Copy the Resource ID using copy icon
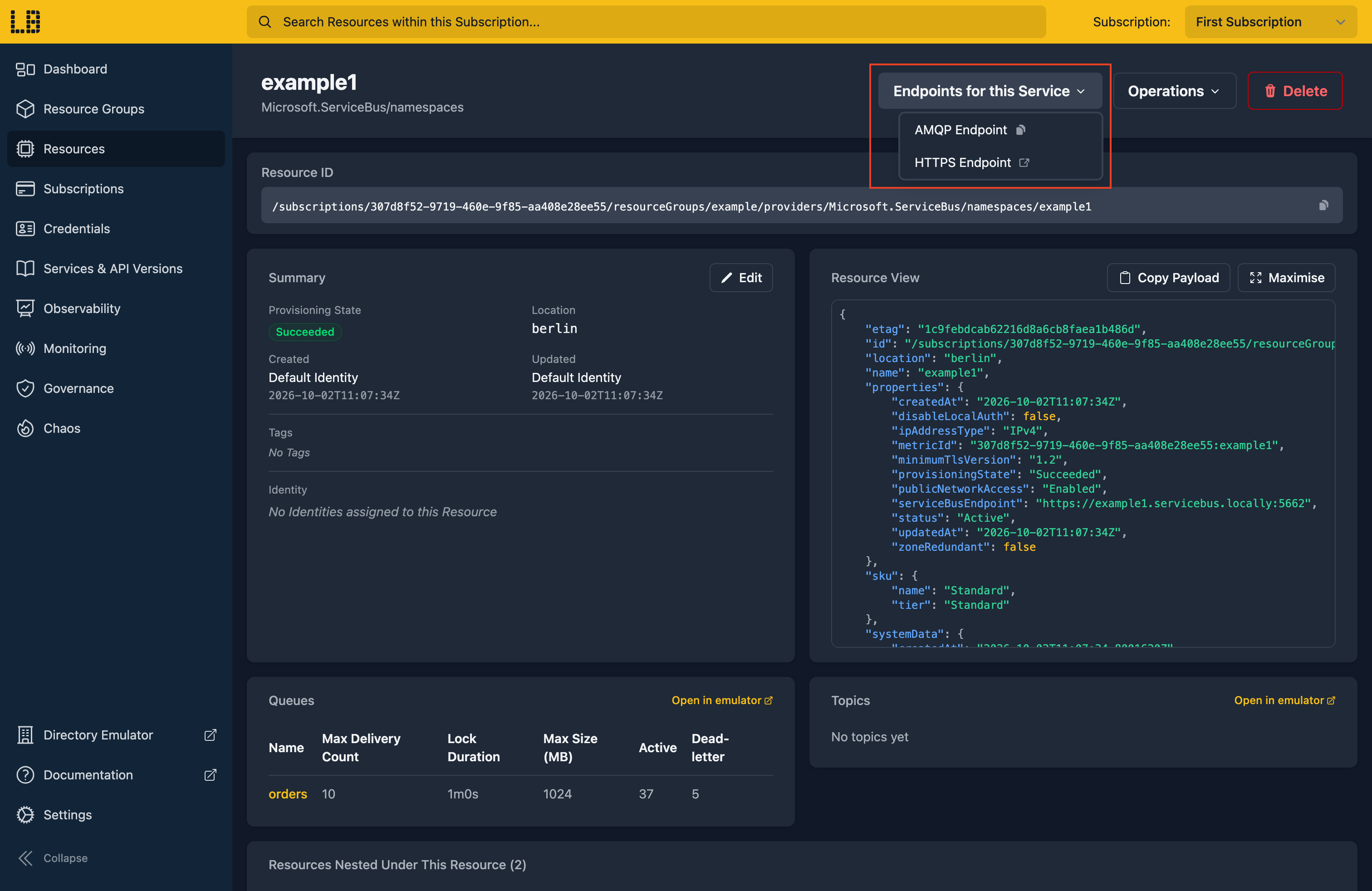 [x=1323, y=205]
